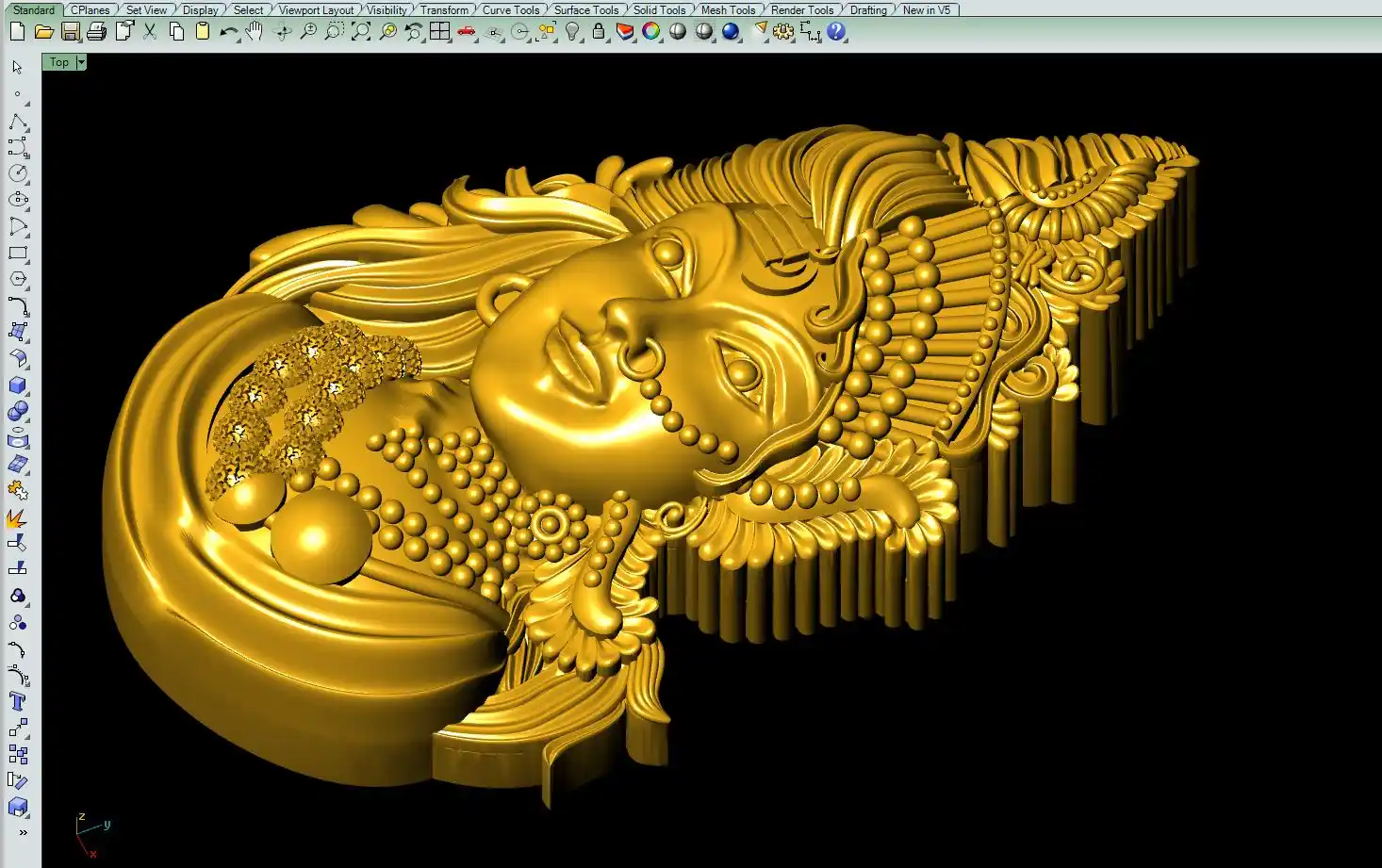Select the Pan hand tool
This screenshot has width=1382, height=868.
[x=255, y=31]
